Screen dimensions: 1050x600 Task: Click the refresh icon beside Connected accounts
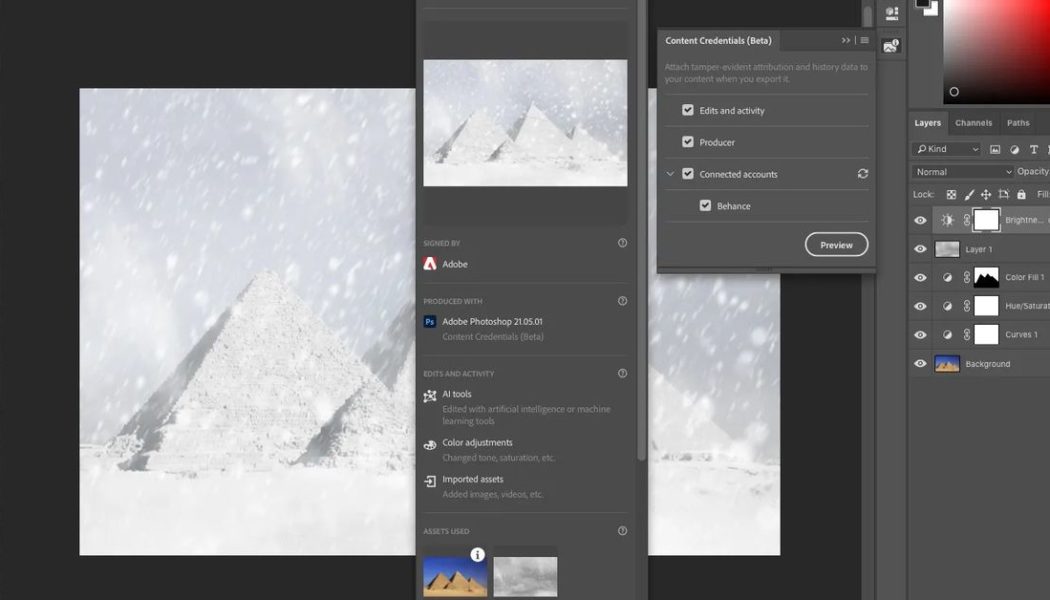pyautogui.click(x=862, y=173)
